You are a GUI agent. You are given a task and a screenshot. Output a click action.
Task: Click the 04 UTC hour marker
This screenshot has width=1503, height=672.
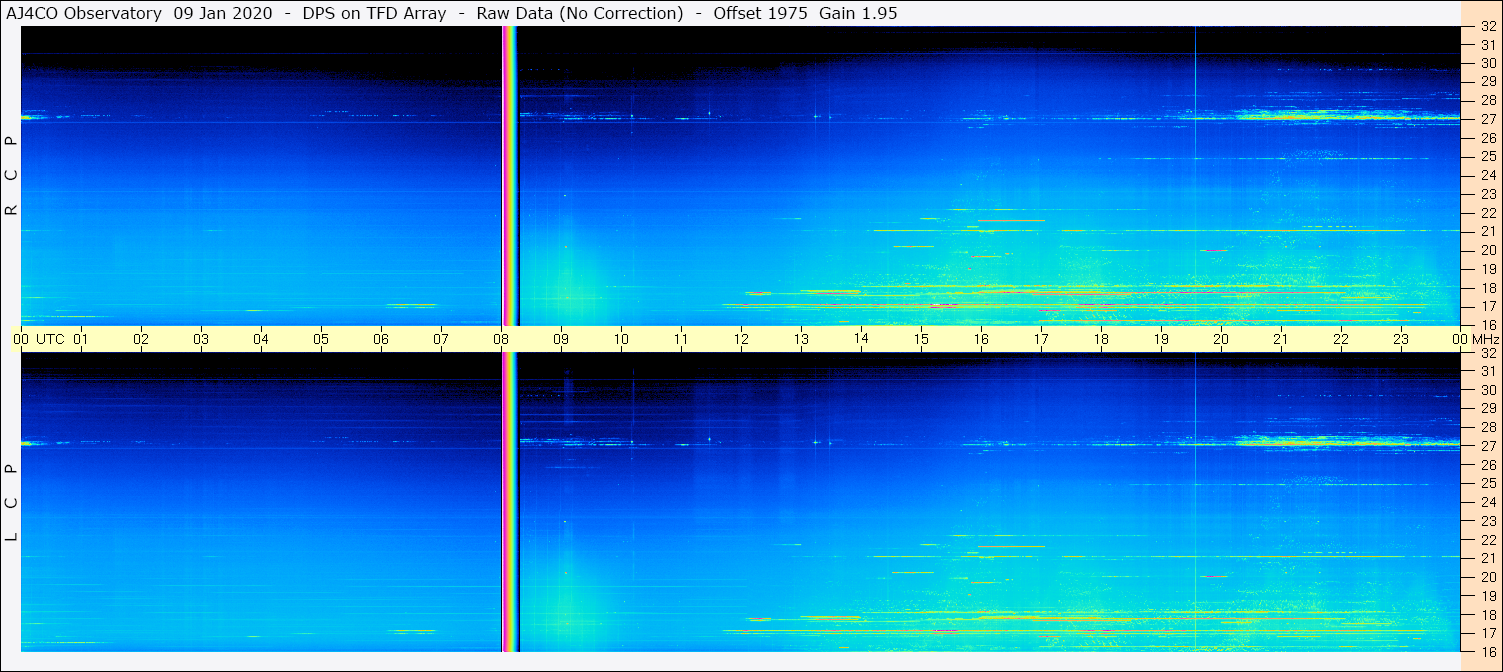(x=261, y=339)
